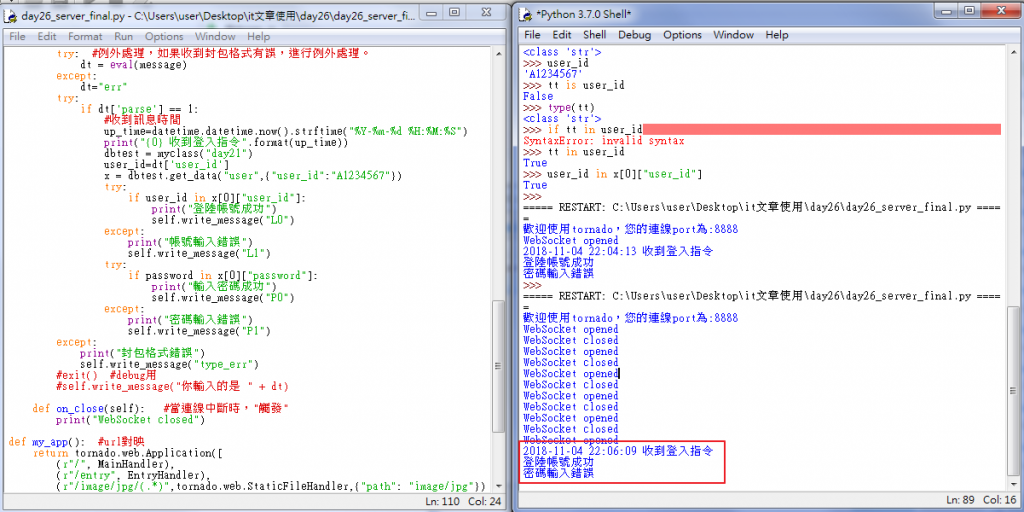Screen dimensions: 1024x512
Task: Click the self.write_message("P1") line
Action: [199, 331]
